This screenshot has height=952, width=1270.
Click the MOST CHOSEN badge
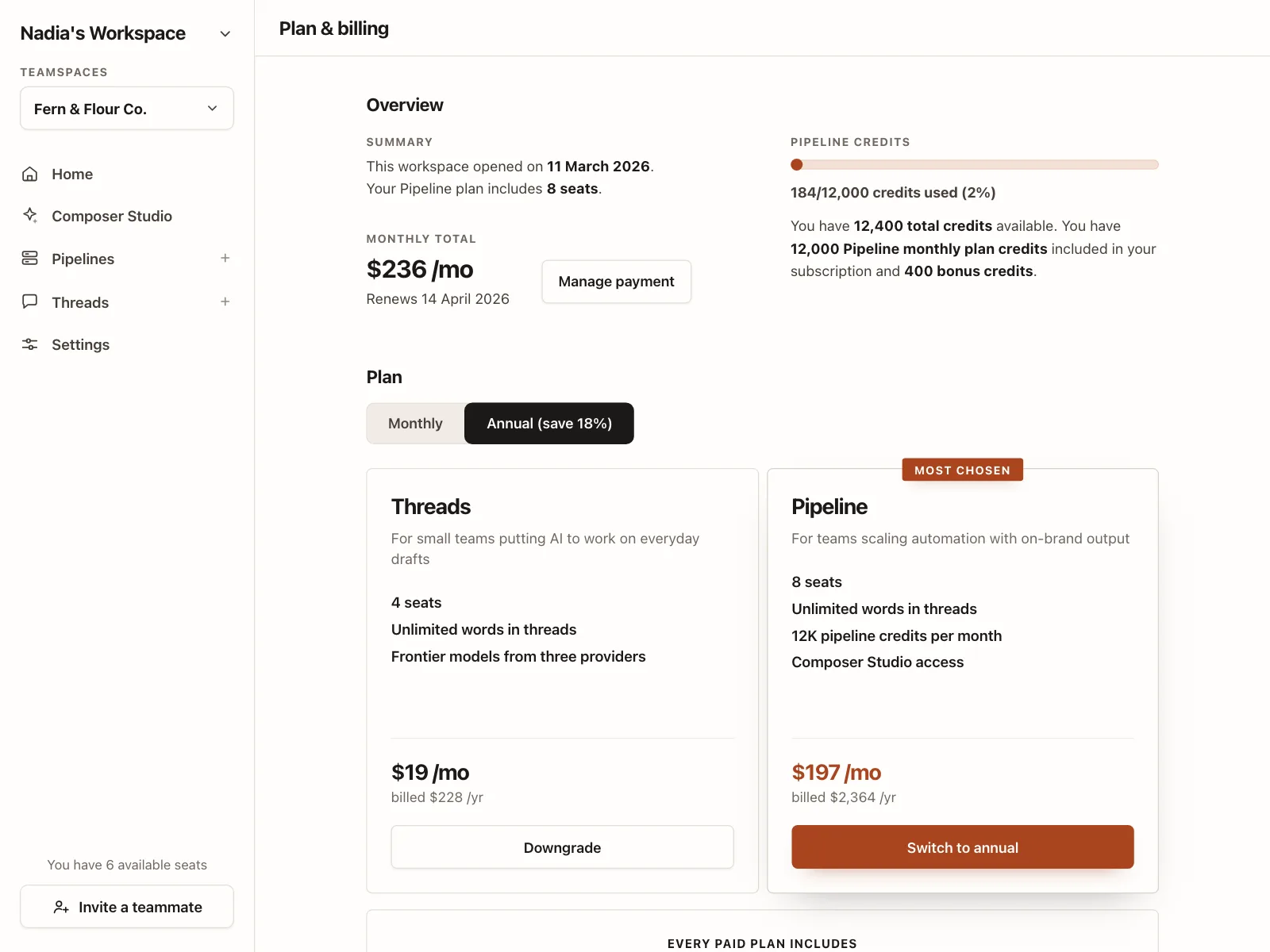(x=962, y=470)
